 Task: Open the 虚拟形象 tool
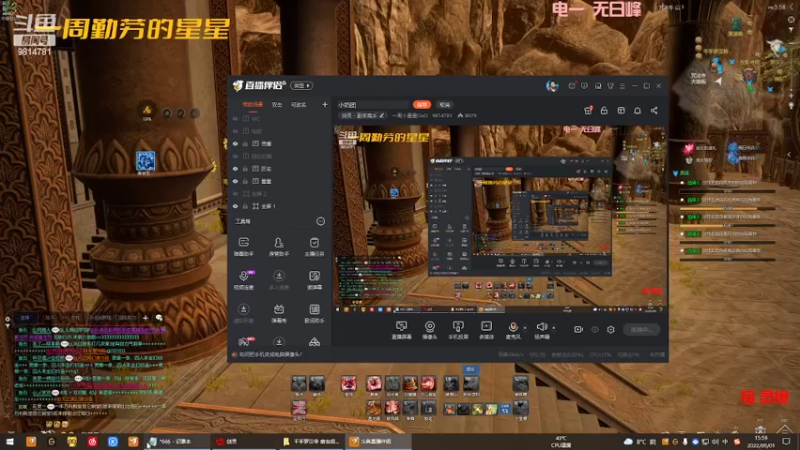pos(243,313)
